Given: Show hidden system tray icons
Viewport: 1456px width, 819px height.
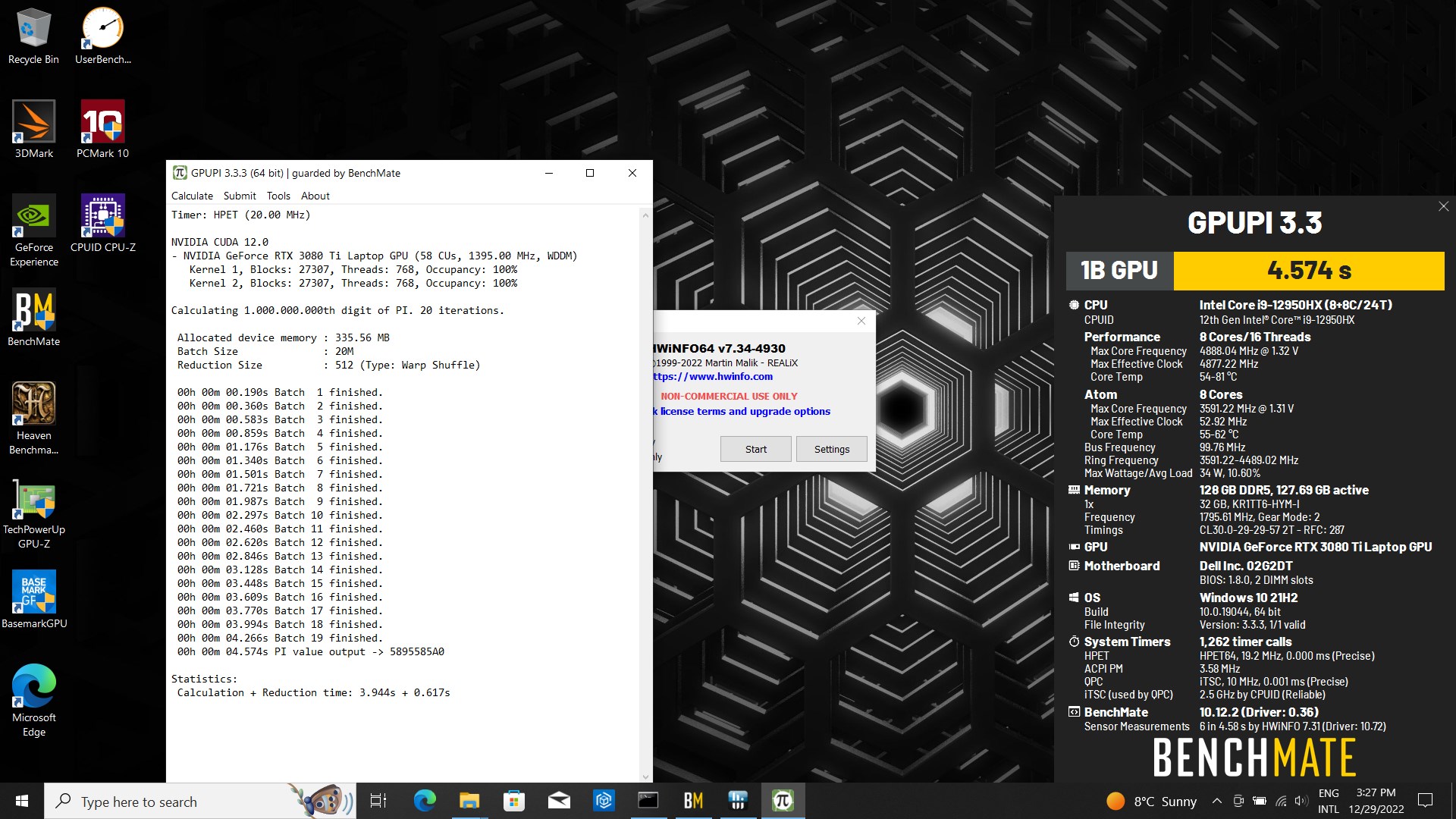Looking at the screenshot, I should coord(1216,801).
